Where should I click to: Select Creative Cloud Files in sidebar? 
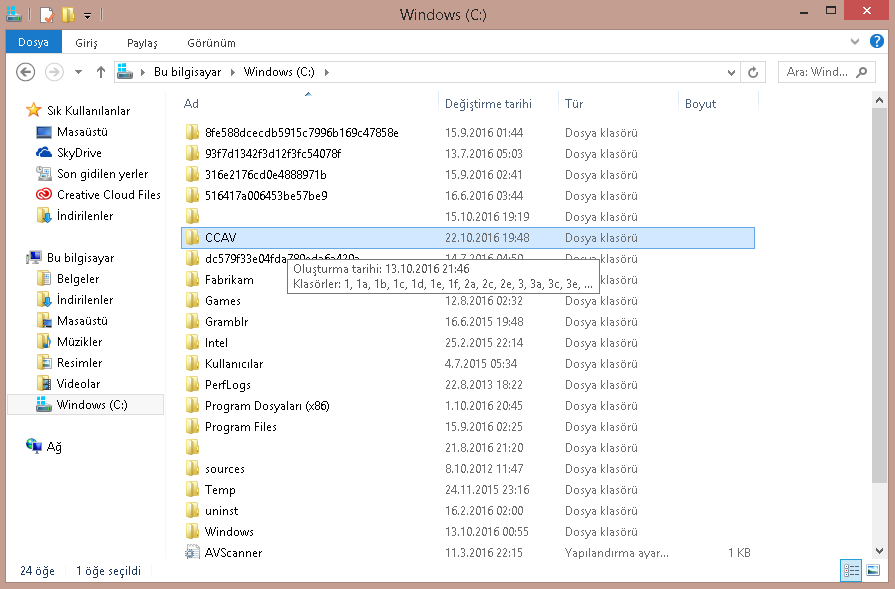click(x=108, y=195)
